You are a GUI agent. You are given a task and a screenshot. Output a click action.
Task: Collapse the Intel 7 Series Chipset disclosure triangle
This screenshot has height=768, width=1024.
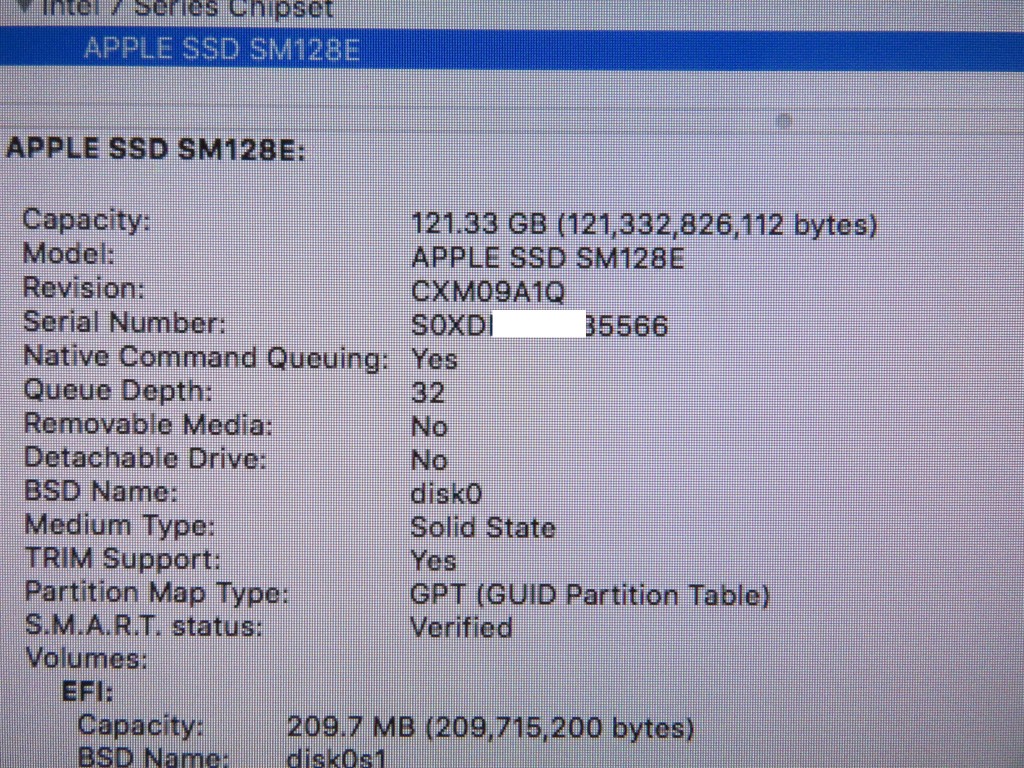(x=26, y=7)
